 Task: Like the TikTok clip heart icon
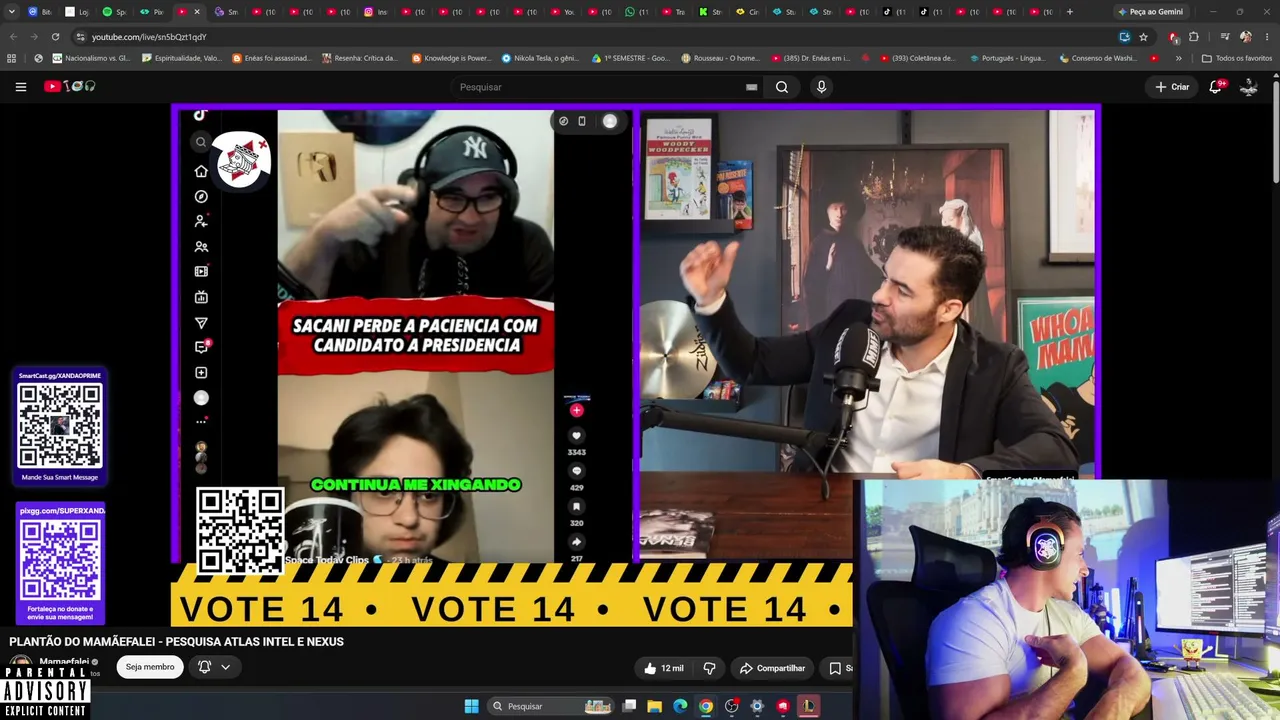coord(576,436)
